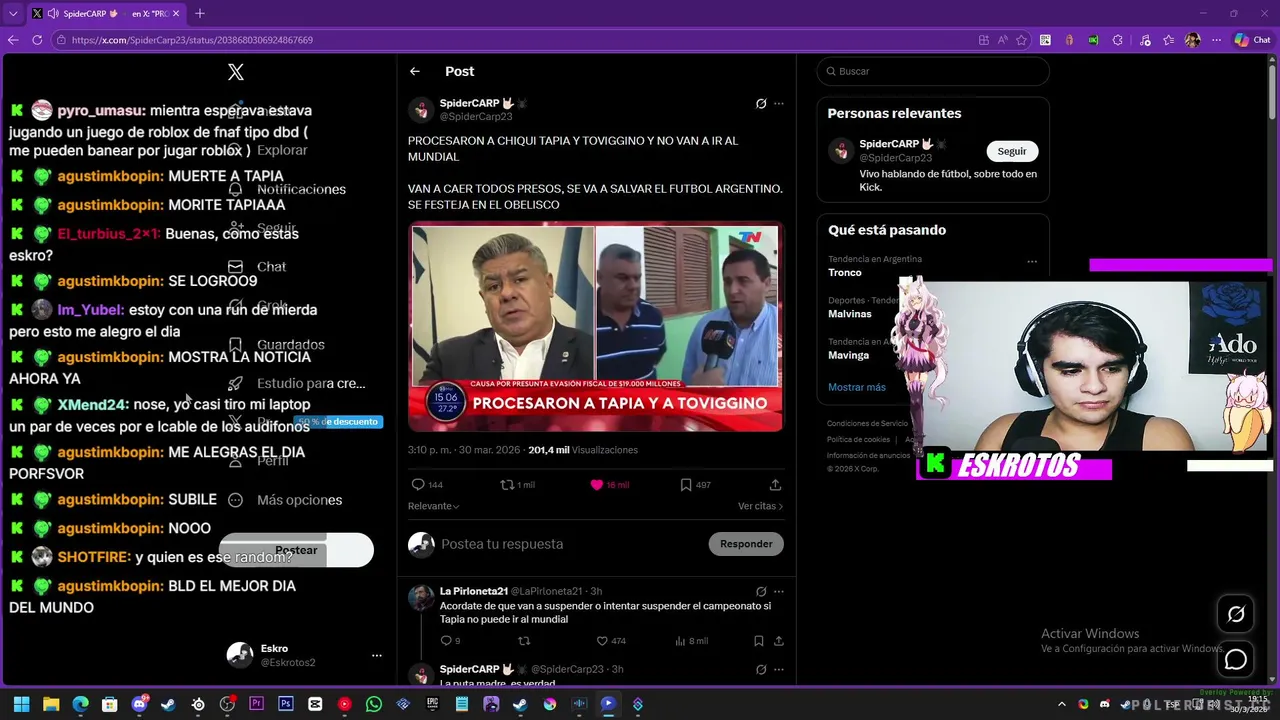Open Estudio para creadores in the sidebar
The image size is (1280, 720).
point(297,384)
